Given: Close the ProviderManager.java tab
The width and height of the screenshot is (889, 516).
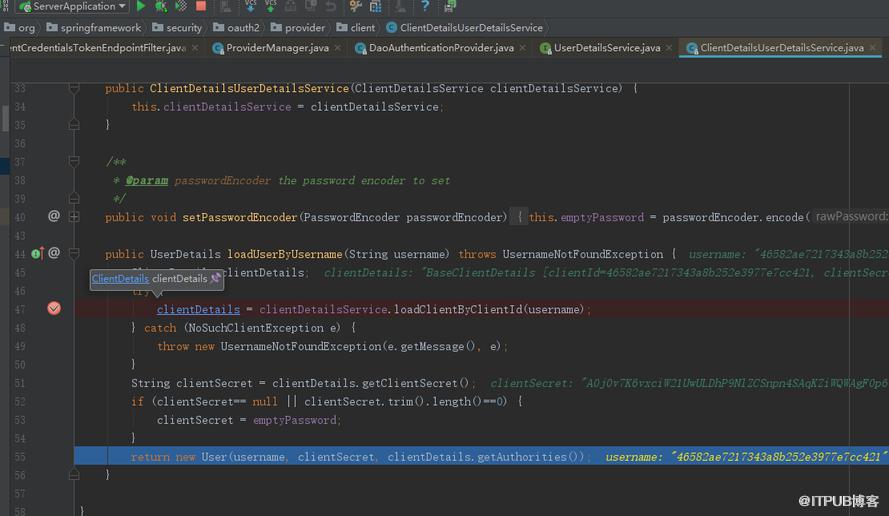Looking at the screenshot, I should click(x=338, y=48).
